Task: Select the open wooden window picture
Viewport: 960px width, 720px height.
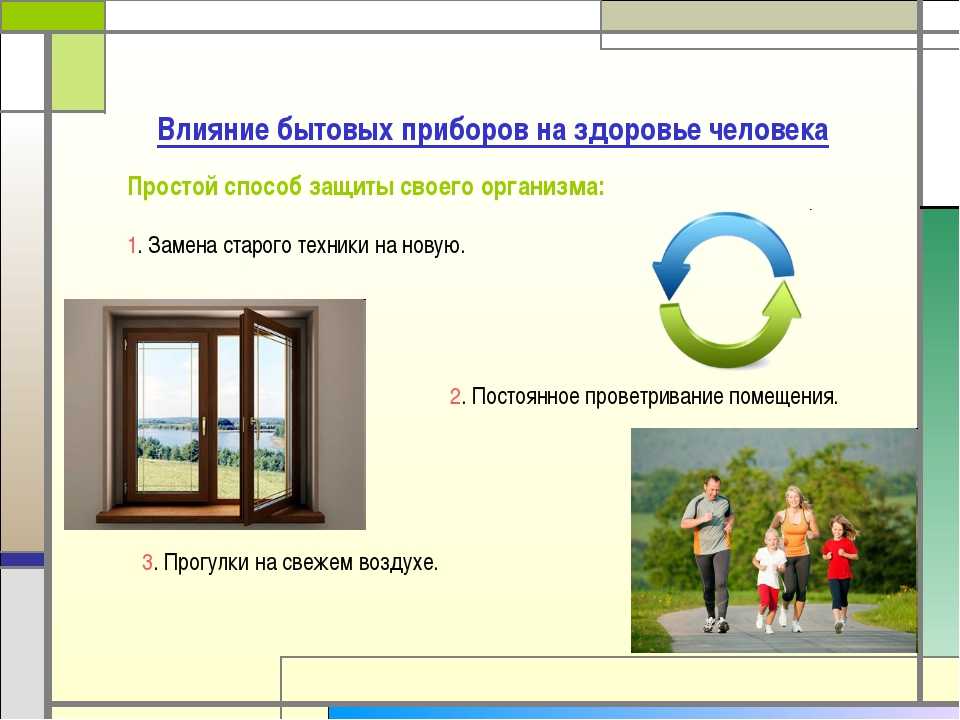Action: pos(215,414)
